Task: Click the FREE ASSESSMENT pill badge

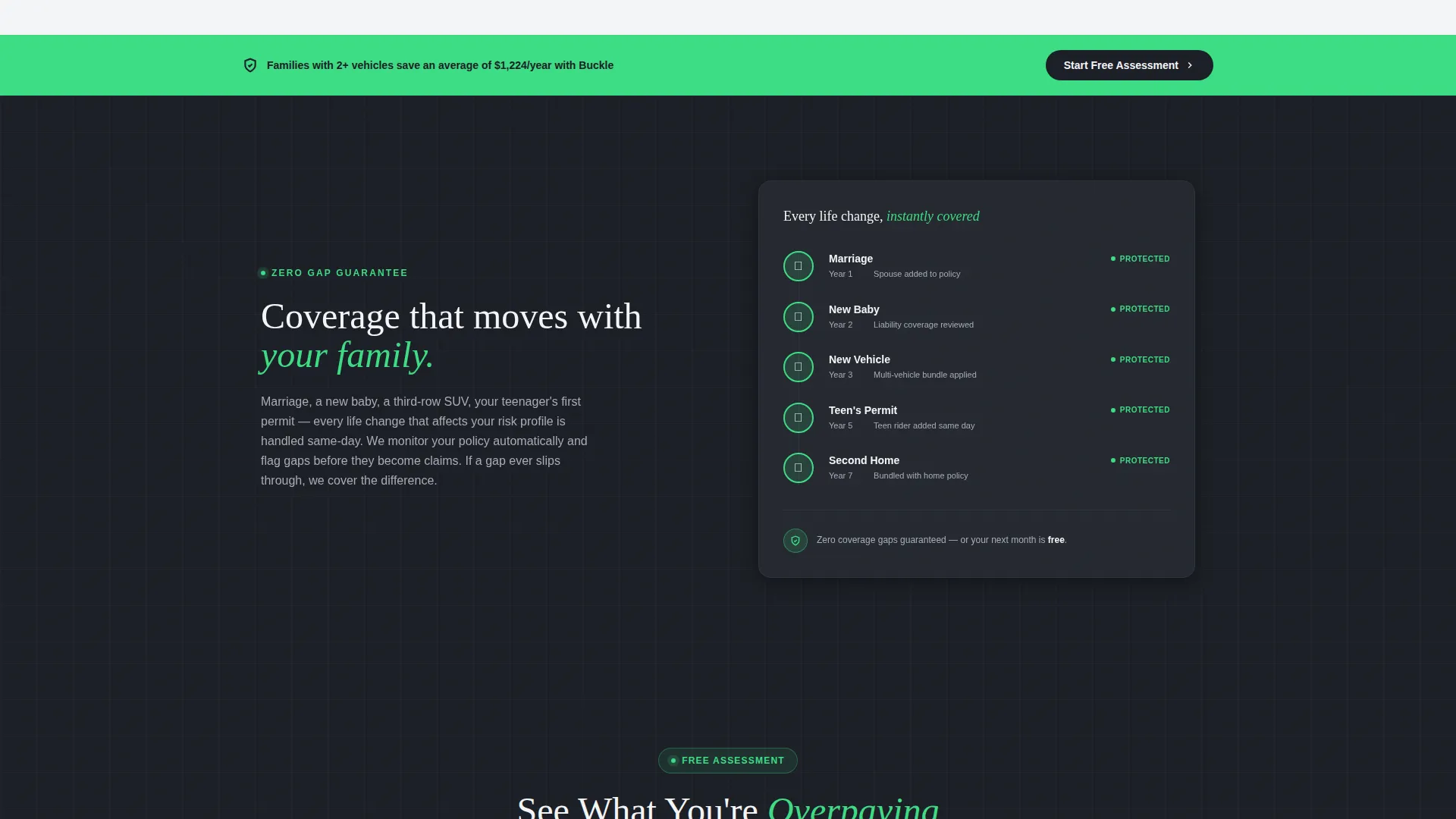Action: 728,761
